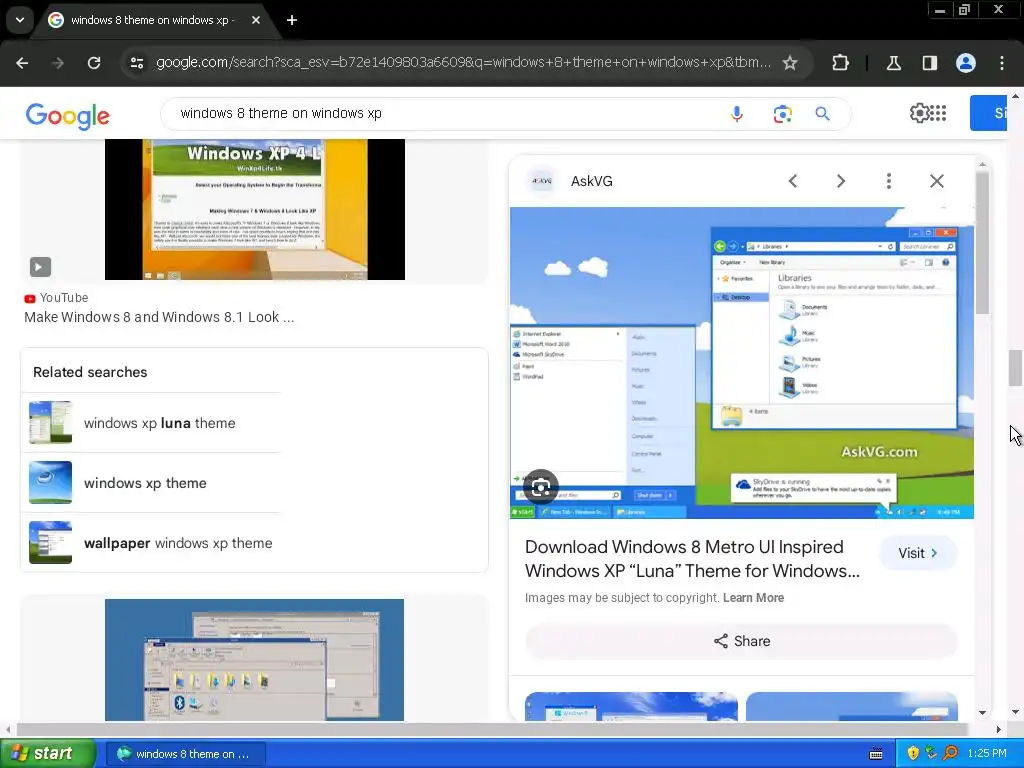Click the page vertical scrollbar thumb
This screenshot has height=768, width=1024.
1015,368
